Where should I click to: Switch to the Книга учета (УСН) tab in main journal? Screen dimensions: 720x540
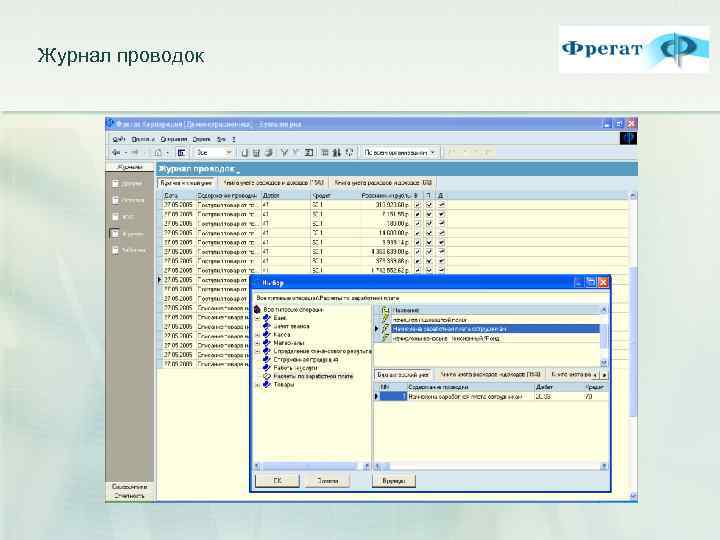click(x=273, y=183)
